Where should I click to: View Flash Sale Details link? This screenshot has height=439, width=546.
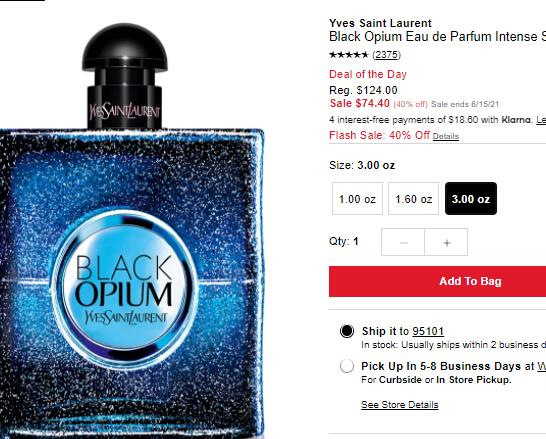point(446,136)
